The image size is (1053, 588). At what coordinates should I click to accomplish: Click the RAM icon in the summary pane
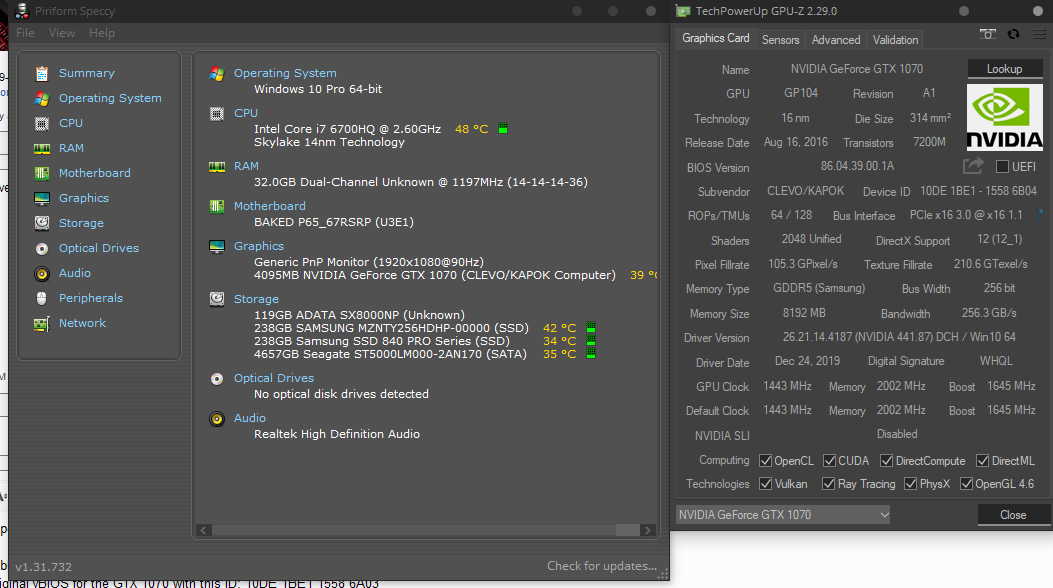click(x=217, y=166)
